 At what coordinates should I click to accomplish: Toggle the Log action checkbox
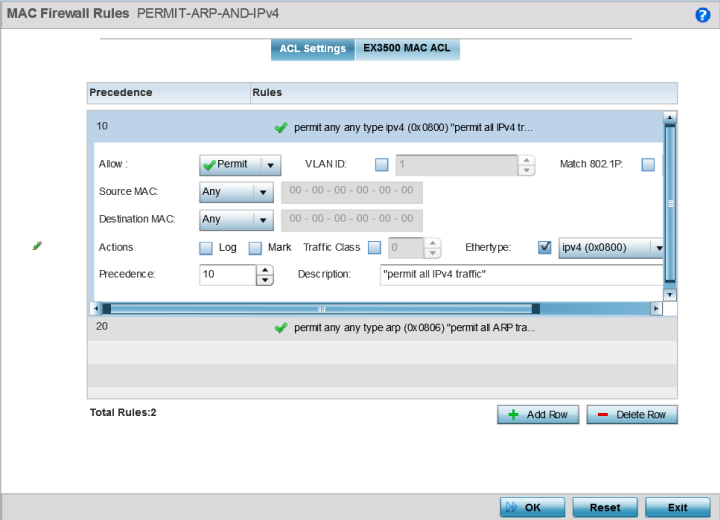(206, 248)
